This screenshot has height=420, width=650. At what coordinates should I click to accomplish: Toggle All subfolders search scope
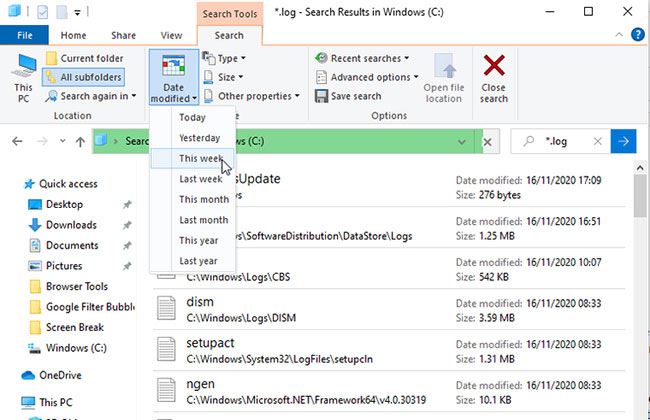point(84,77)
